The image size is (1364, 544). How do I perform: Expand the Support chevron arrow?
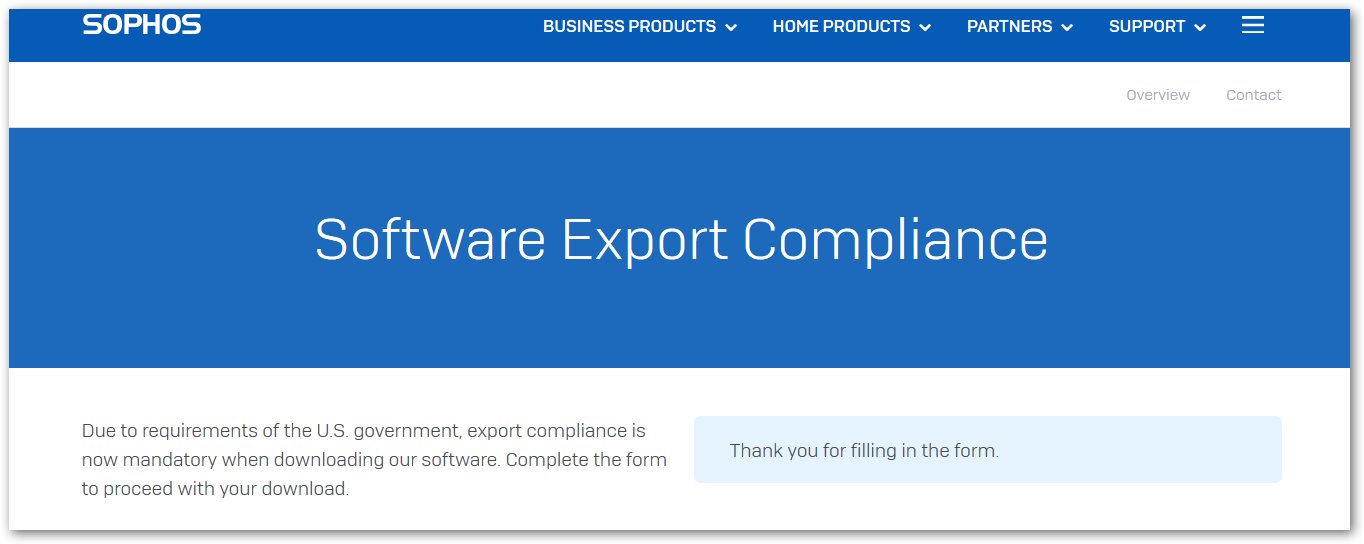[x=1200, y=28]
